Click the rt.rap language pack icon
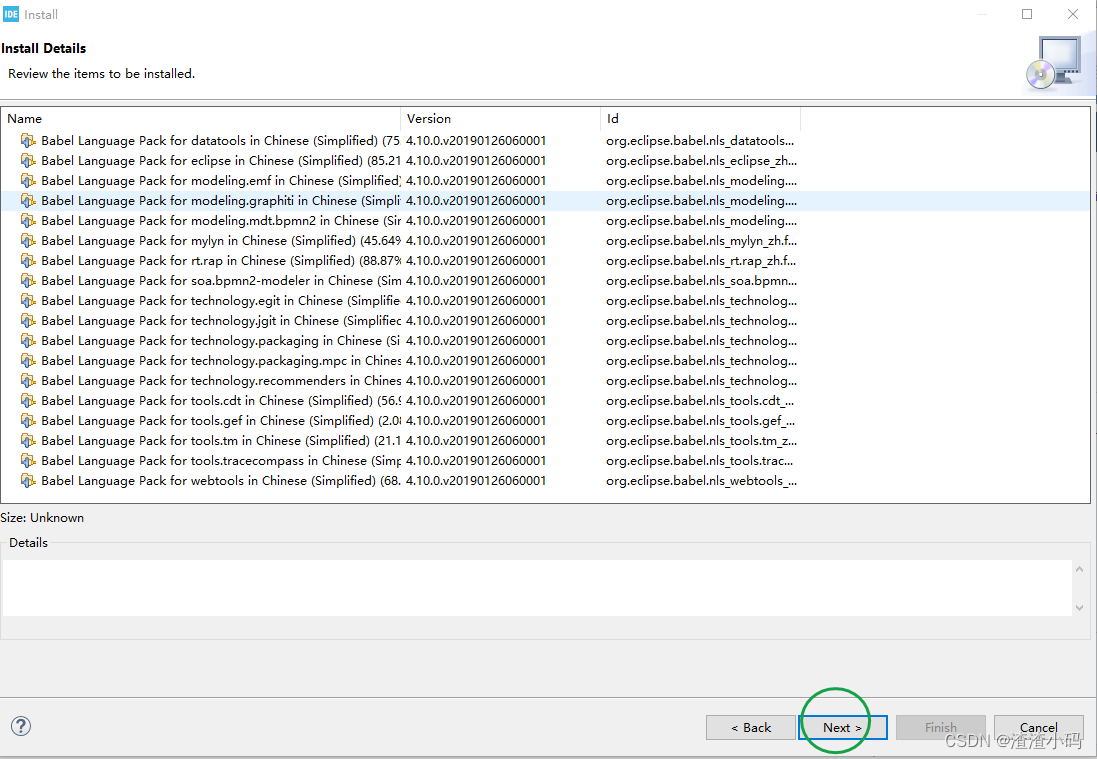This screenshot has height=759, width=1097. tap(28, 260)
